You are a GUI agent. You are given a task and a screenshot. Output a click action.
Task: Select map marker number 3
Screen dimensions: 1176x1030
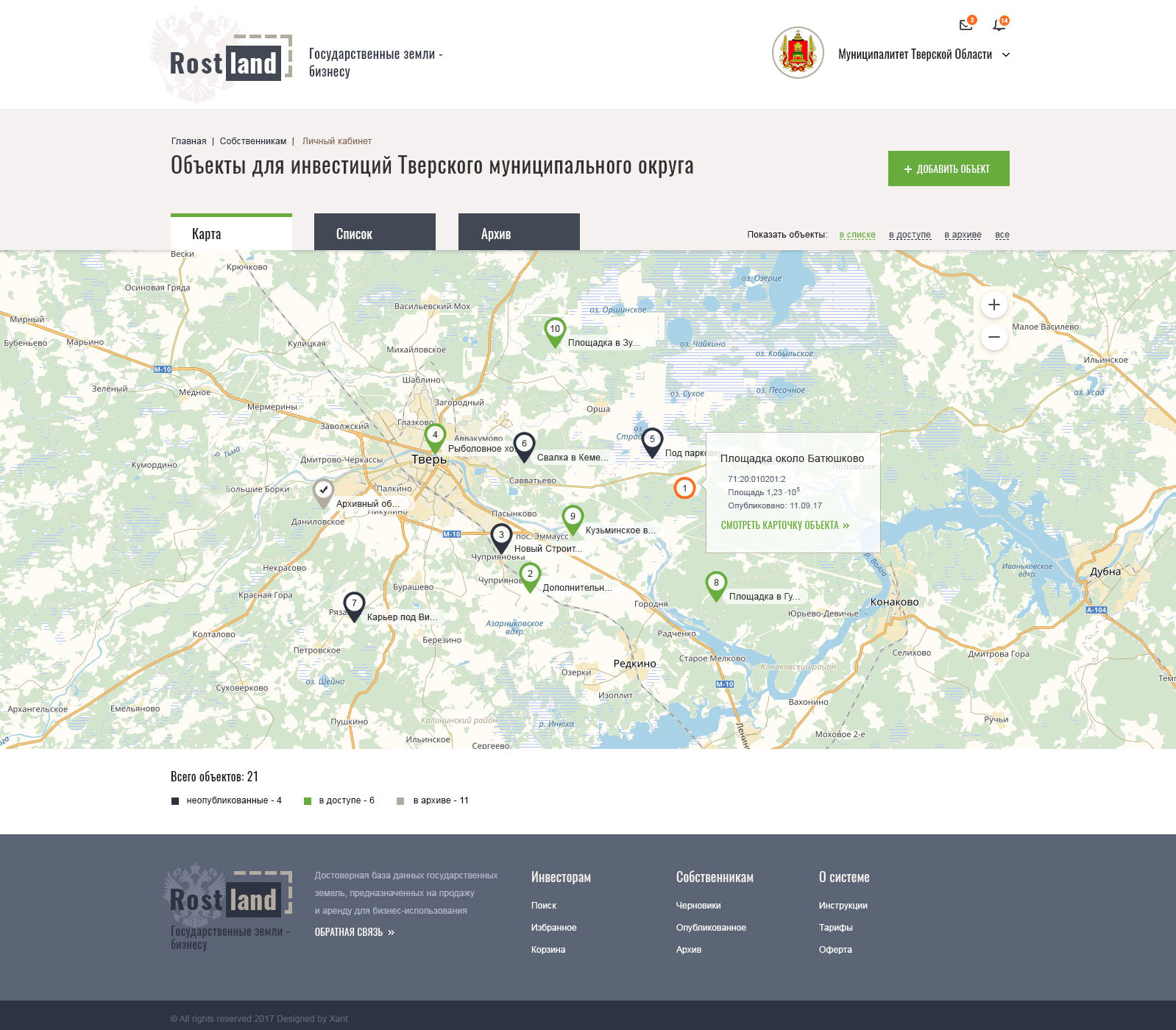pos(501,538)
